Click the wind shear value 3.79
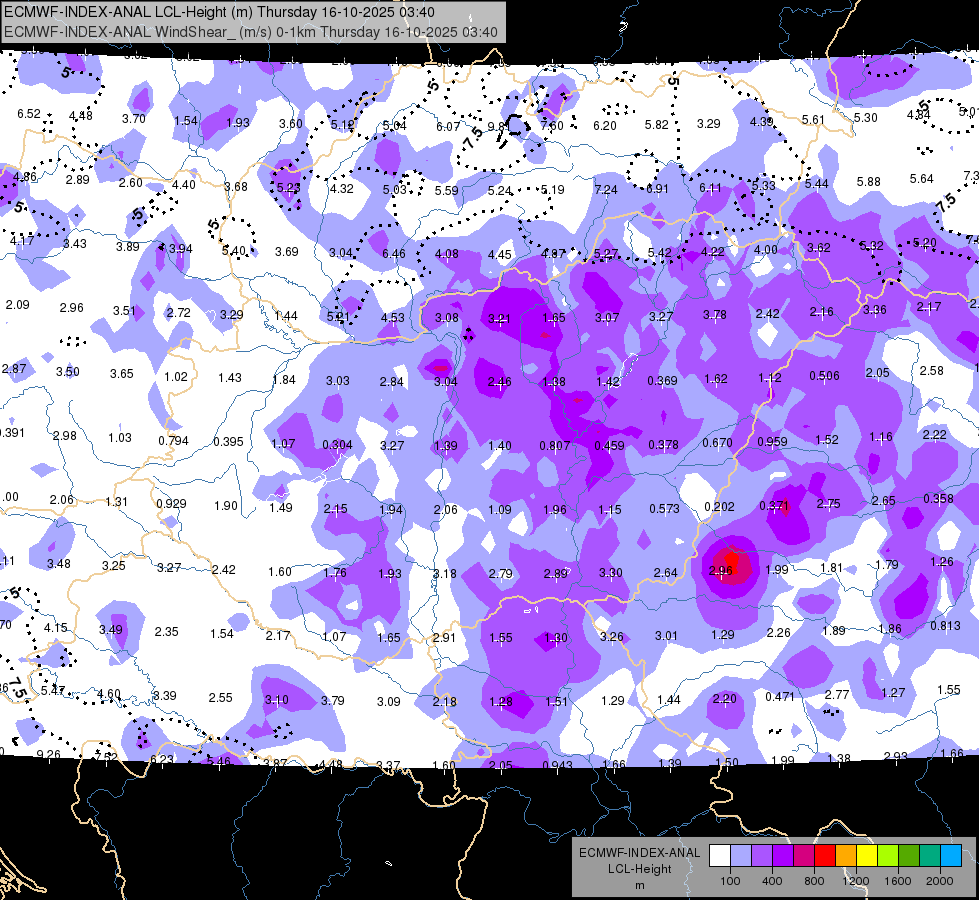Viewport: 979px width, 900px height. point(332,701)
